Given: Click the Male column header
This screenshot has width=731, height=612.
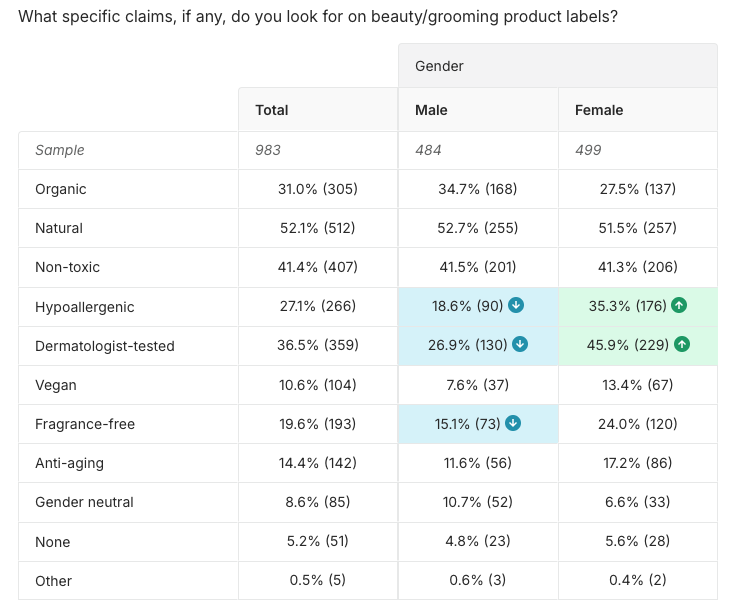Looking at the screenshot, I should (x=431, y=110).
